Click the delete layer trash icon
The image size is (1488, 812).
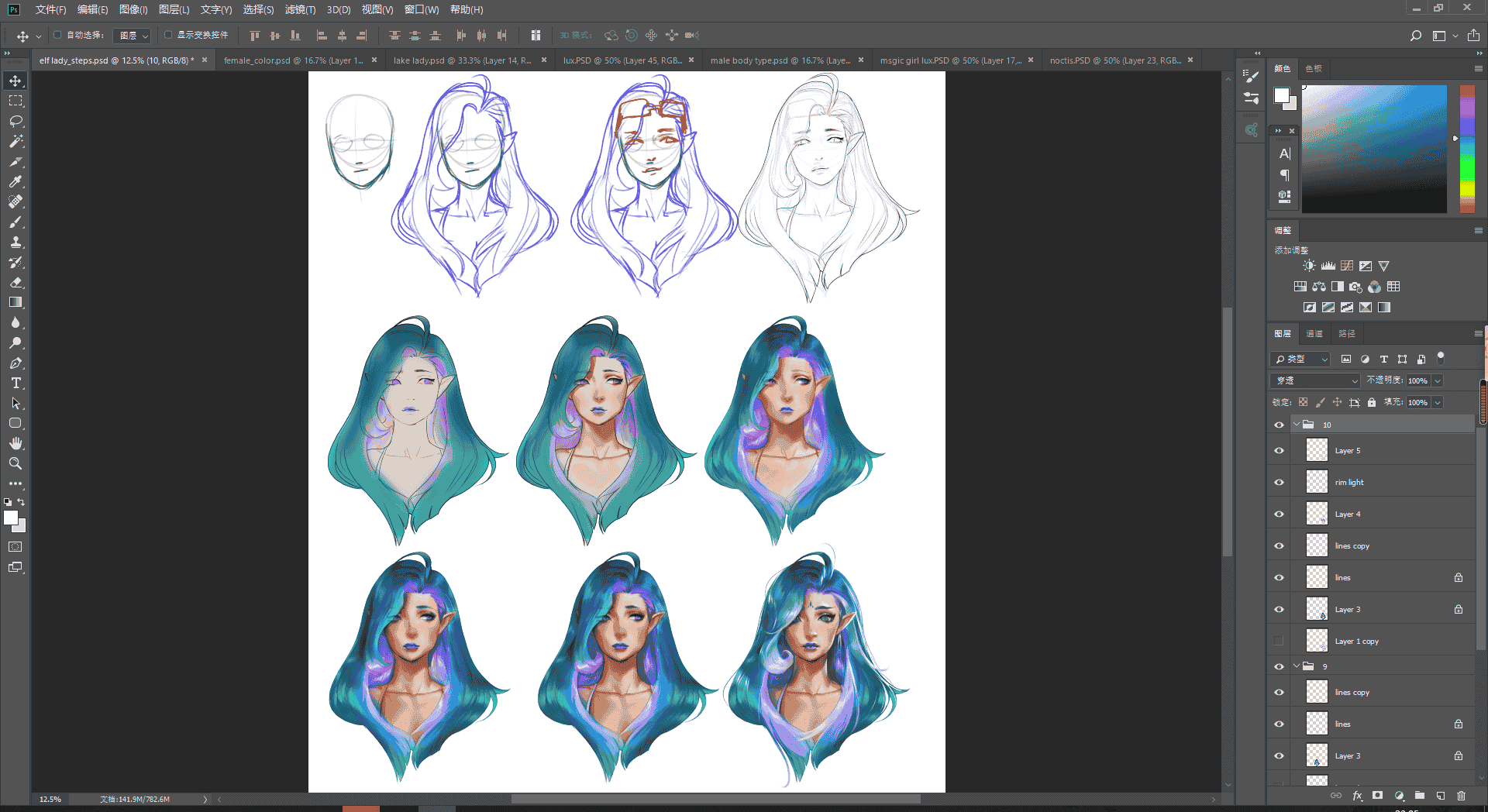pyautogui.click(x=1461, y=796)
